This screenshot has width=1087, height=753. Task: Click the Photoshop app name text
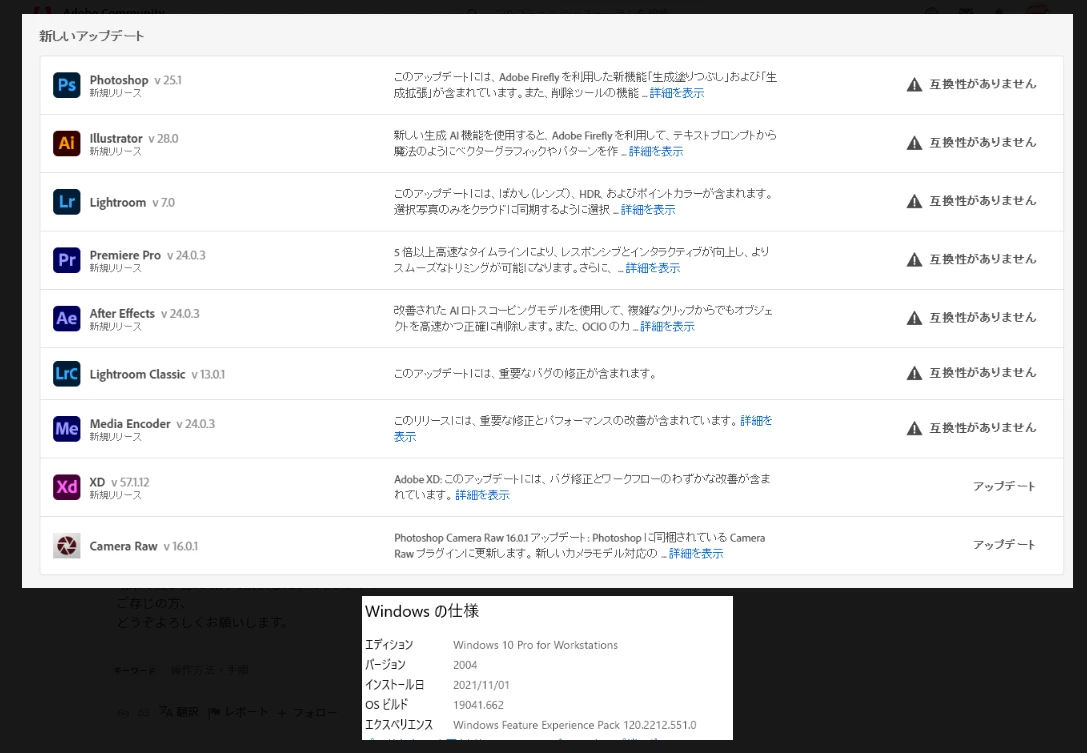click(x=119, y=80)
